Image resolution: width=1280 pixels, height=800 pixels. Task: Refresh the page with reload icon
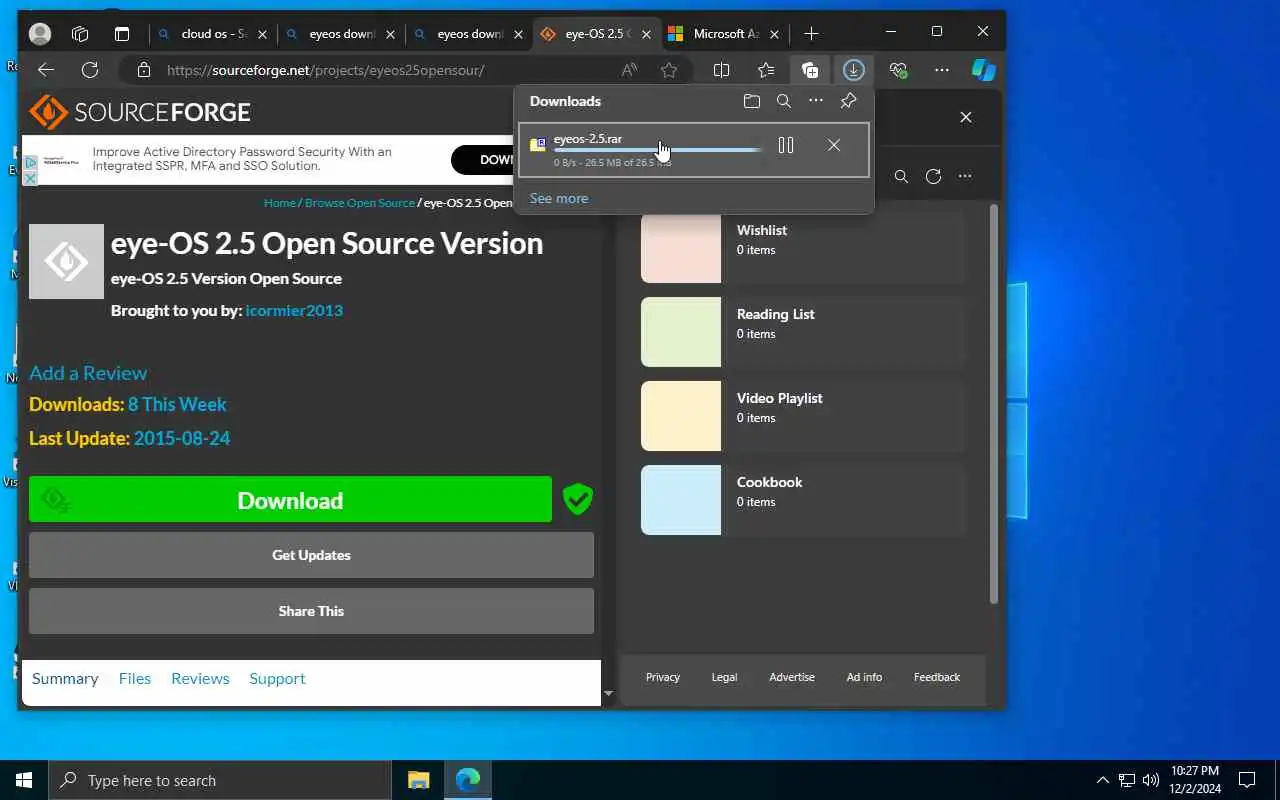(90, 70)
